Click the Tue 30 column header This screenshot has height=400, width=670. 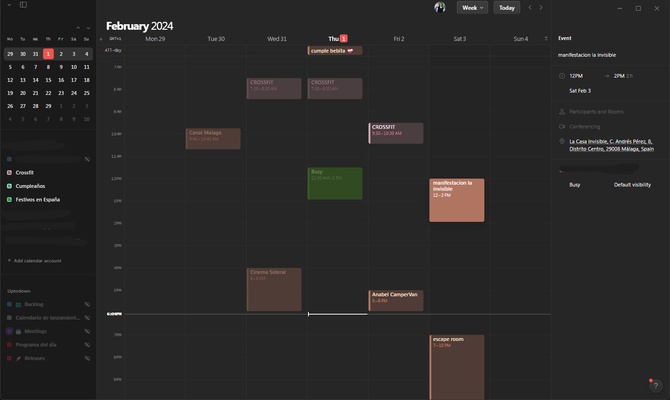216,39
